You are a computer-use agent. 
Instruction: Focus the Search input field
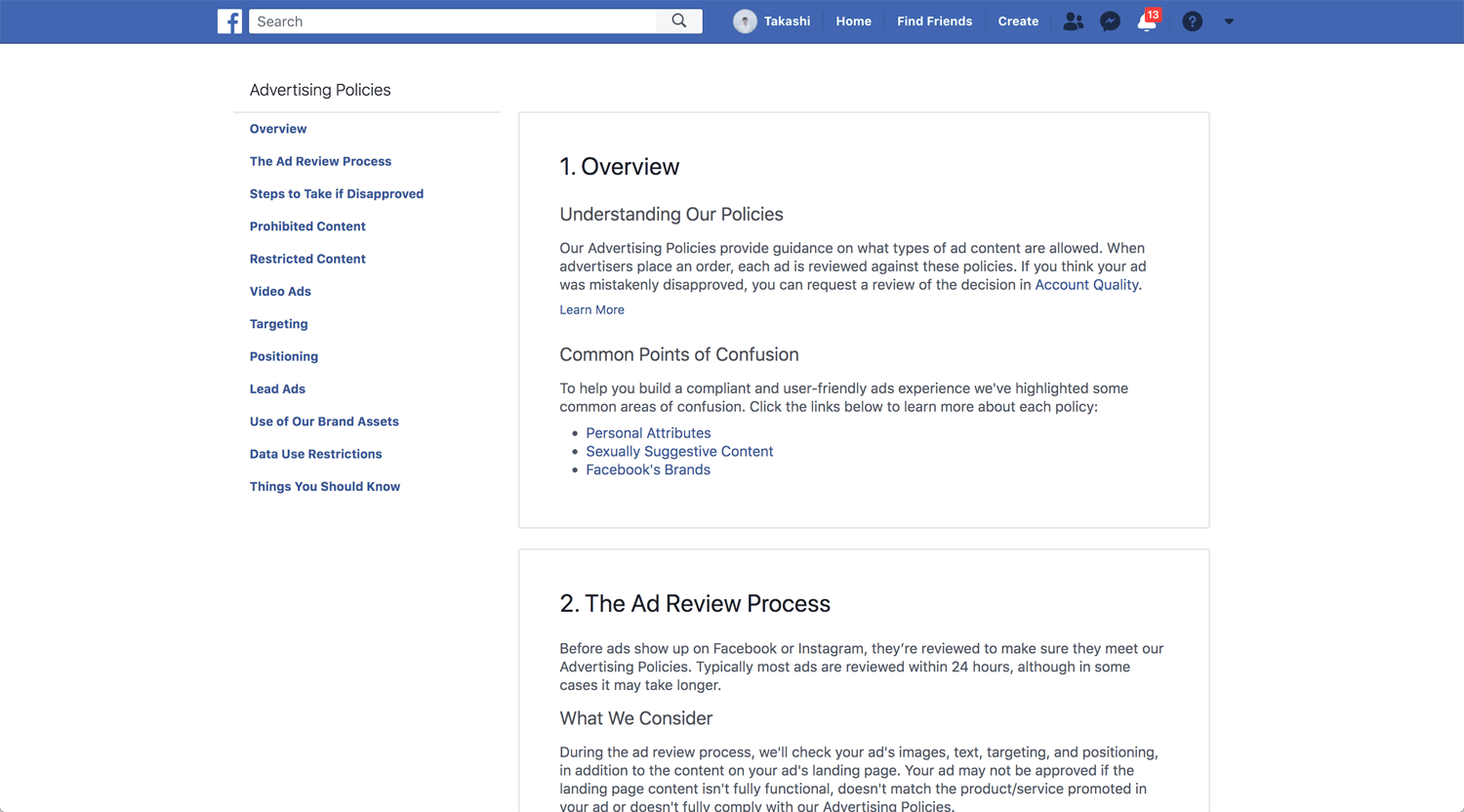pyautogui.click(x=453, y=21)
